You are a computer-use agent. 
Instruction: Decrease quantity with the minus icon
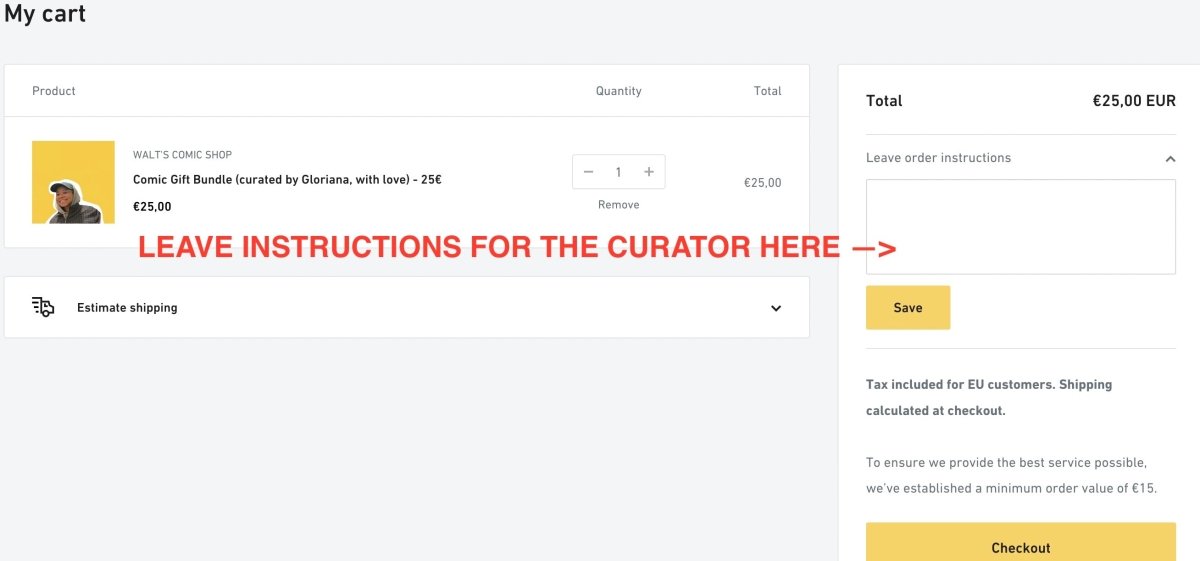tap(588, 172)
